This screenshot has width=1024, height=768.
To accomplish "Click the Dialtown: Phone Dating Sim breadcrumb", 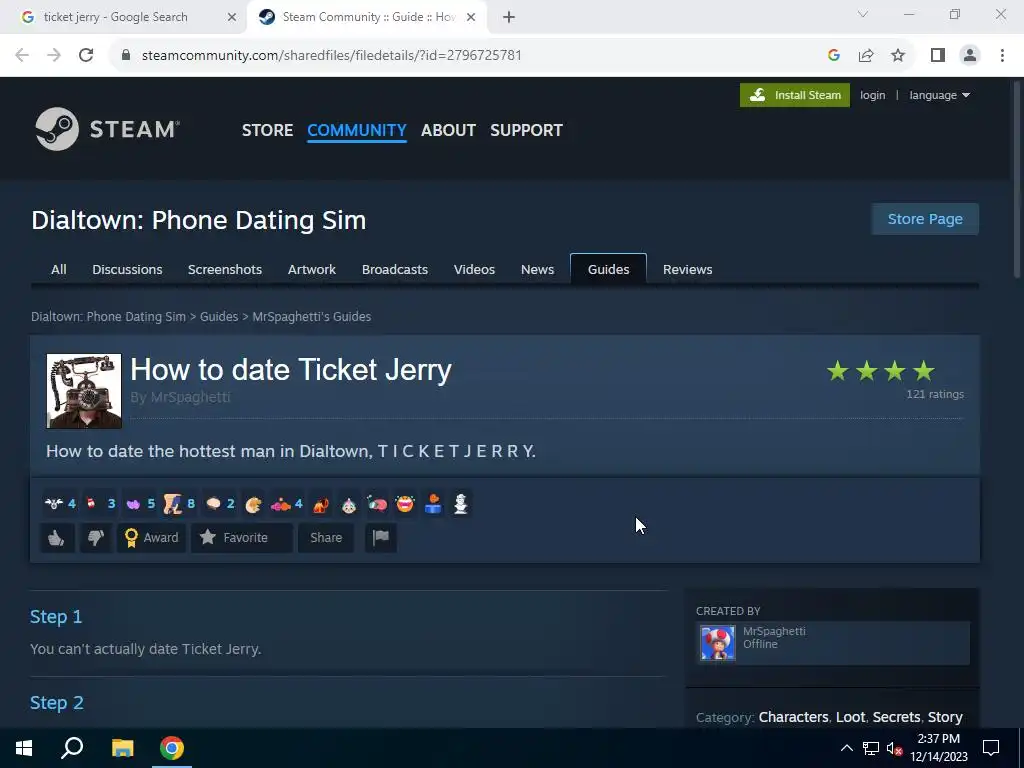I will [x=108, y=316].
